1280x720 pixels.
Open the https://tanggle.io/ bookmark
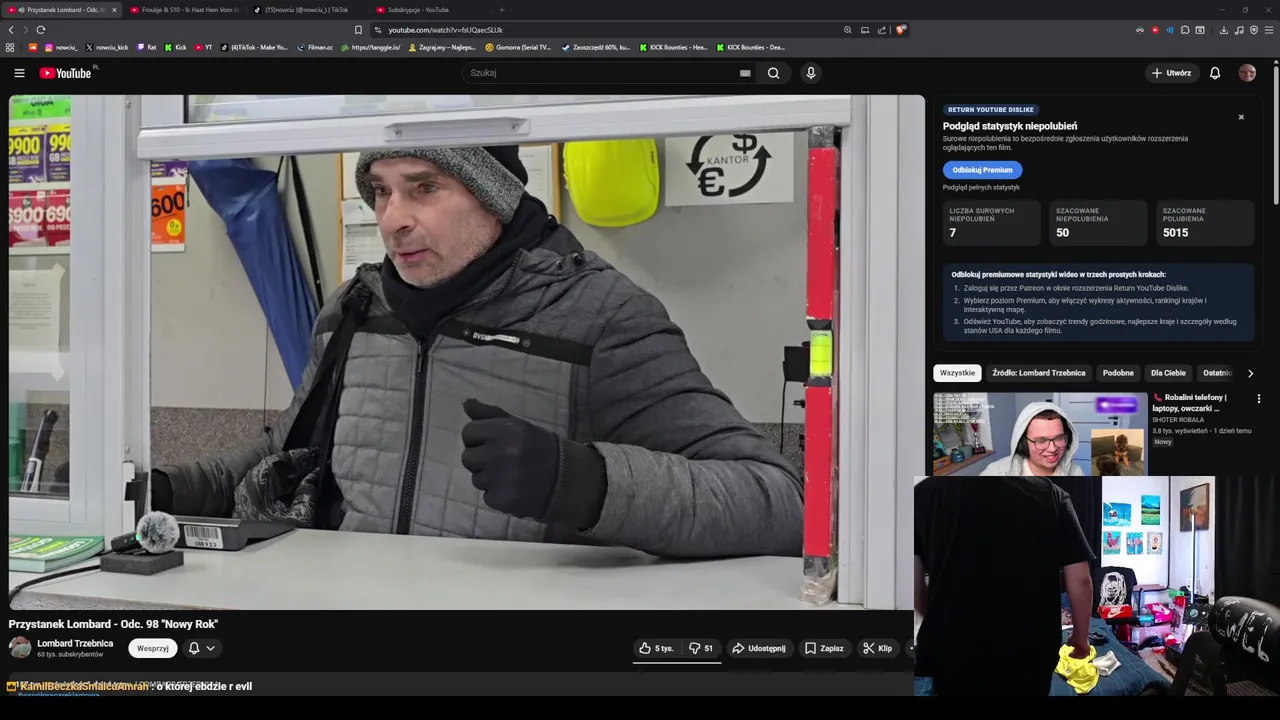(x=370, y=47)
